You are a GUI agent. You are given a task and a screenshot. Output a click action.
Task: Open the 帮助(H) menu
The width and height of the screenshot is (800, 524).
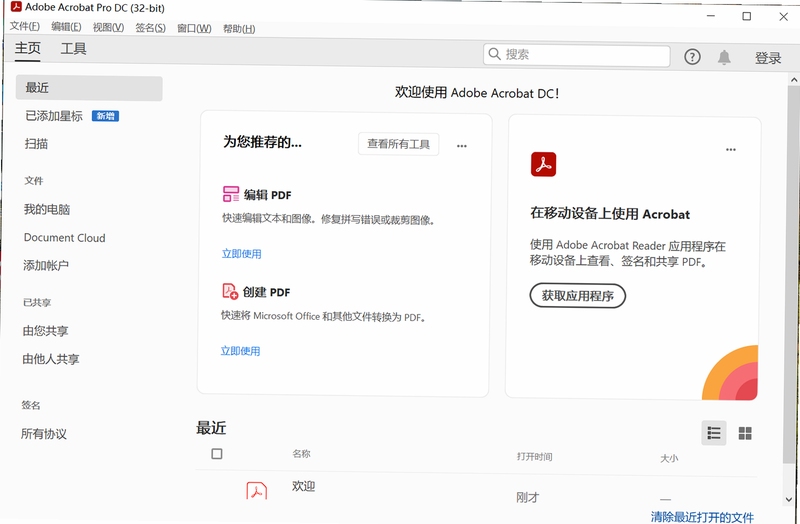pyautogui.click(x=239, y=29)
